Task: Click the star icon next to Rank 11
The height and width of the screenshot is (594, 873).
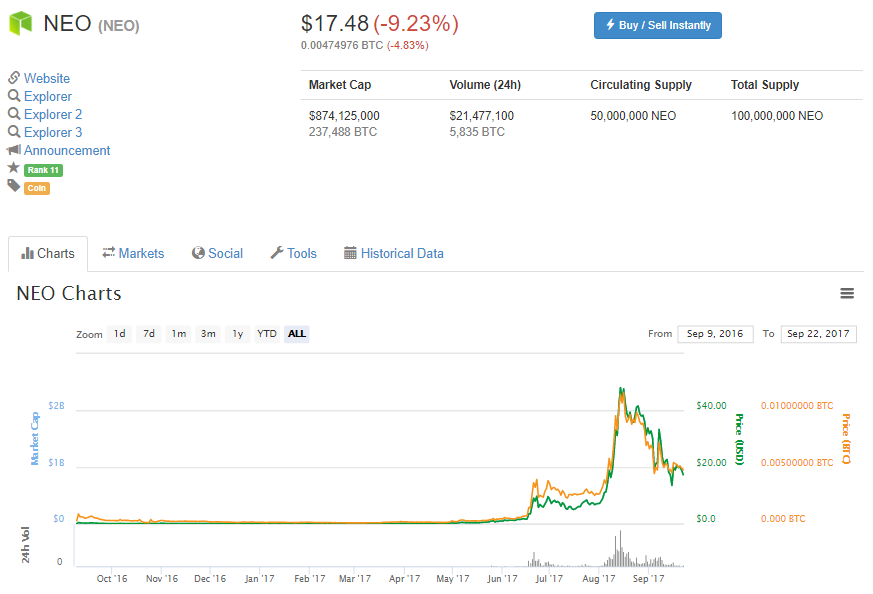Action: tap(14, 168)
